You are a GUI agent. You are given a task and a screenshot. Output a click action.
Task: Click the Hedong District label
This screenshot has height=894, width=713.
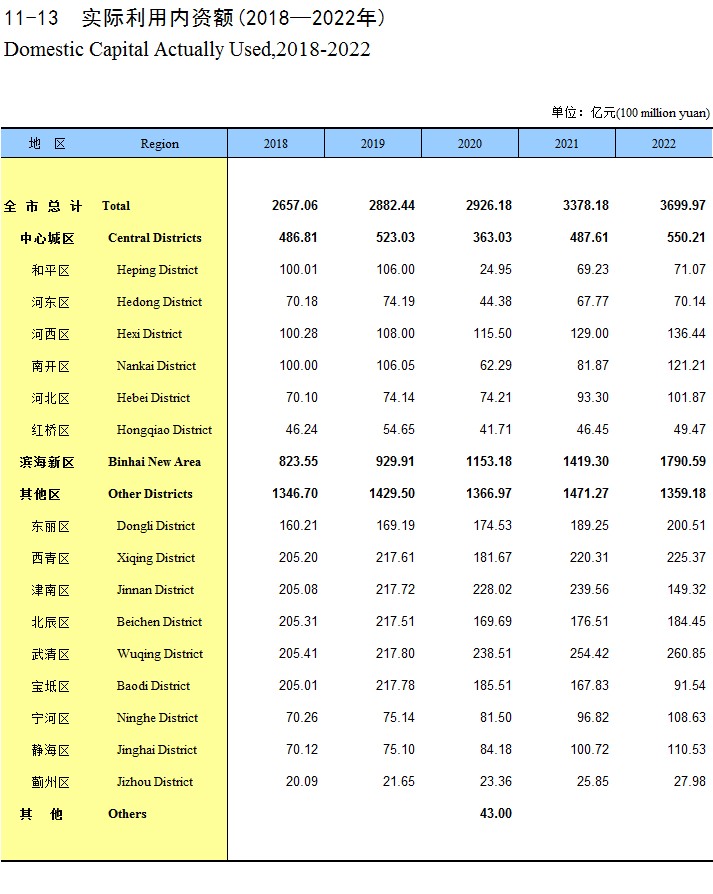click(x=159, y=302)
